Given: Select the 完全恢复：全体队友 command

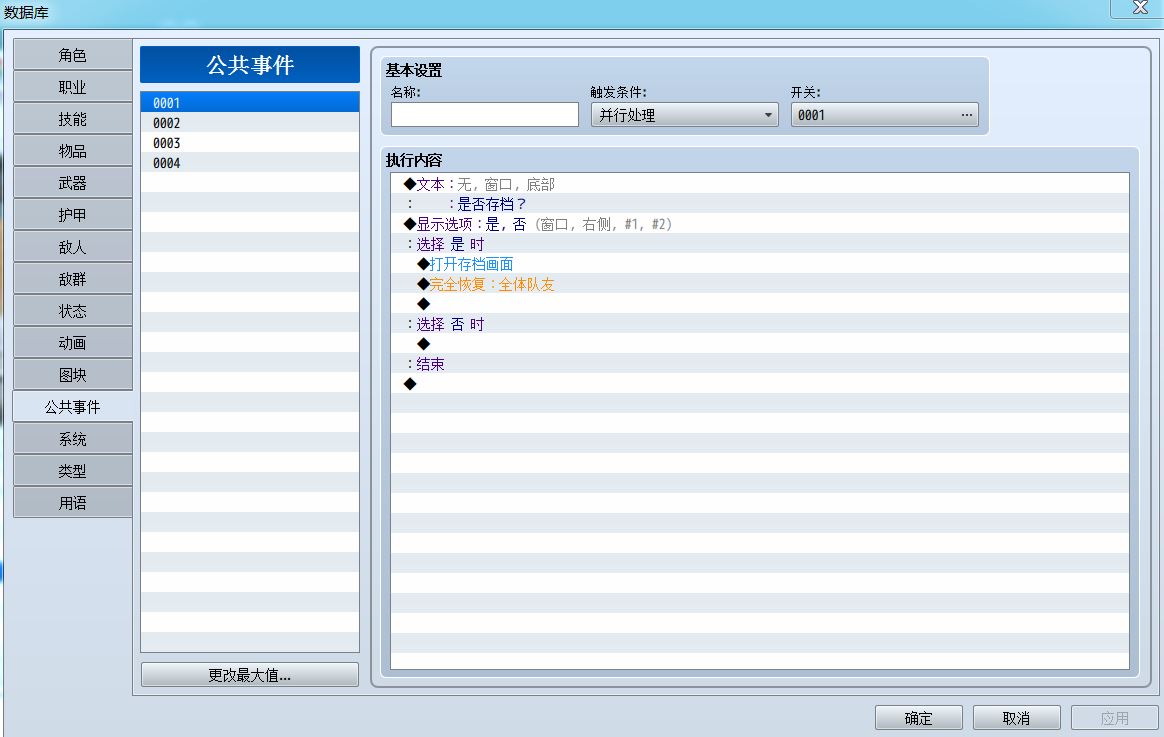Looking at the screenshot, I should coord(760,284).
